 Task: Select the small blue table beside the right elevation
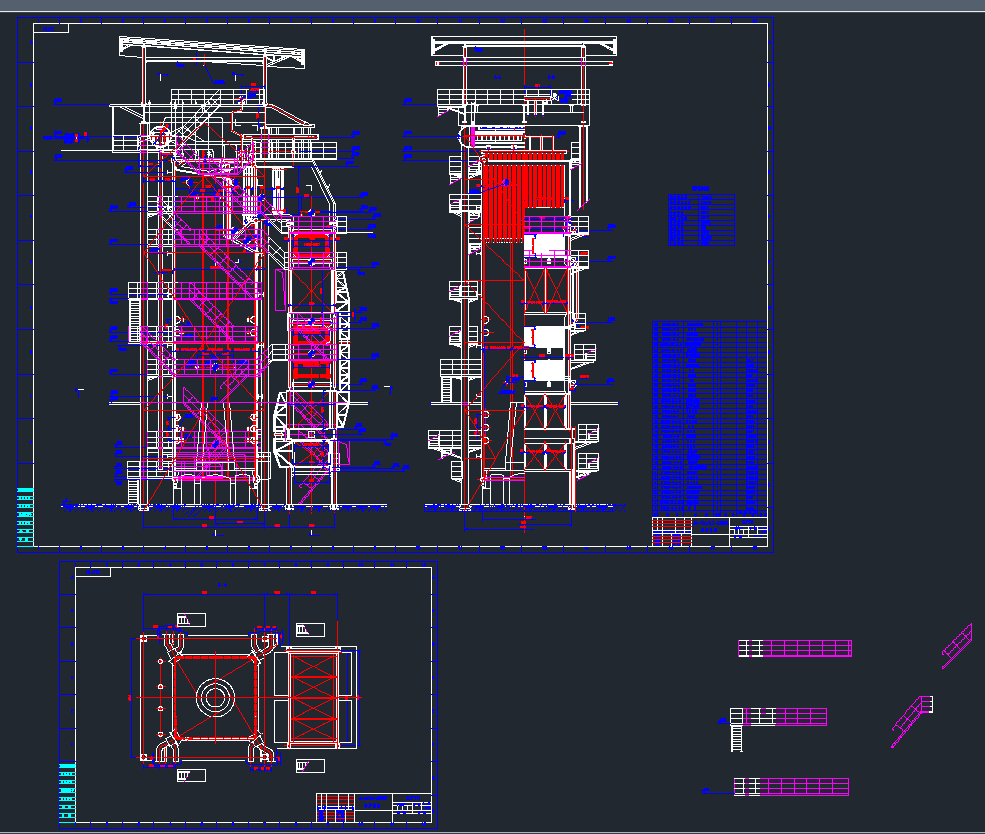(701, 219)
